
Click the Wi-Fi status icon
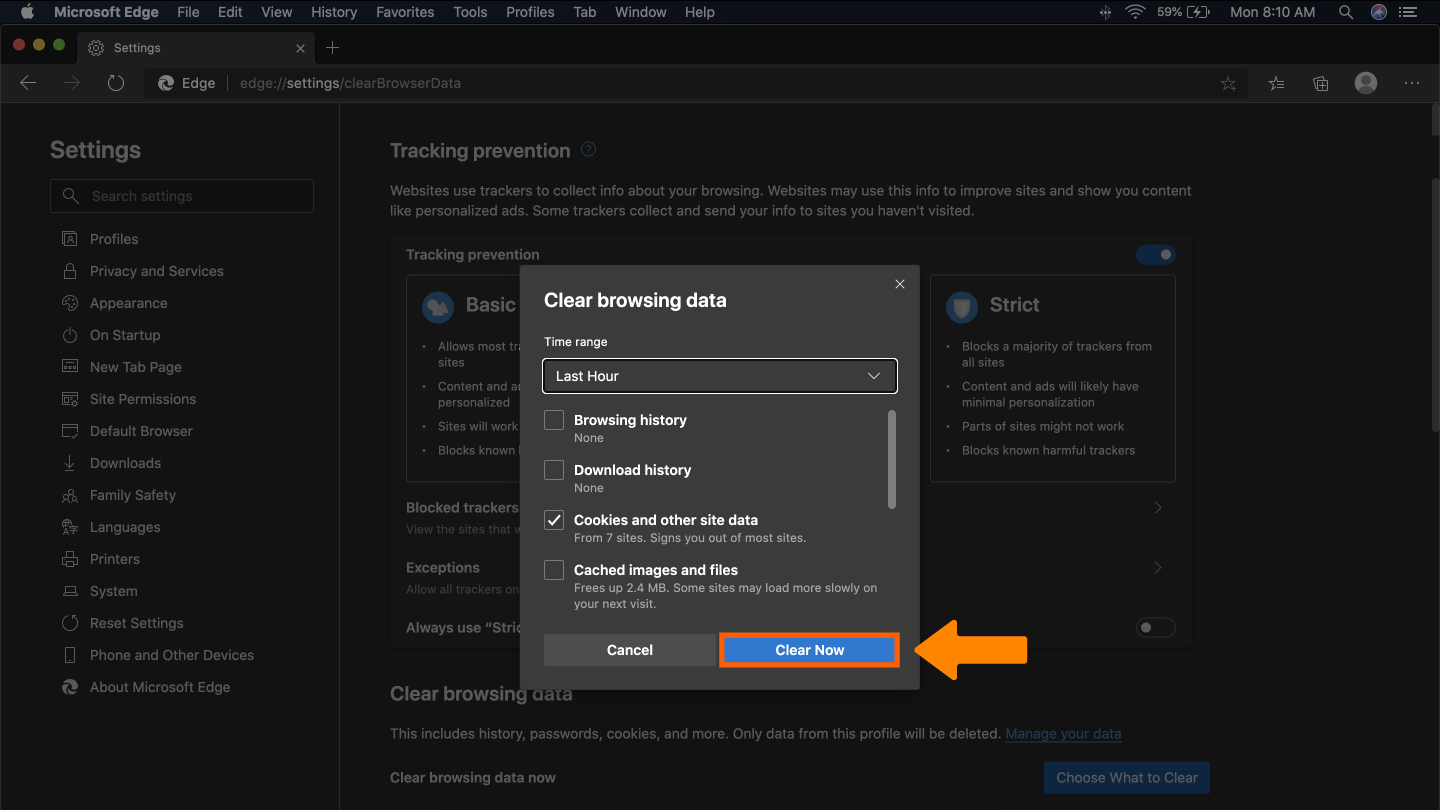coord(1135,12)
